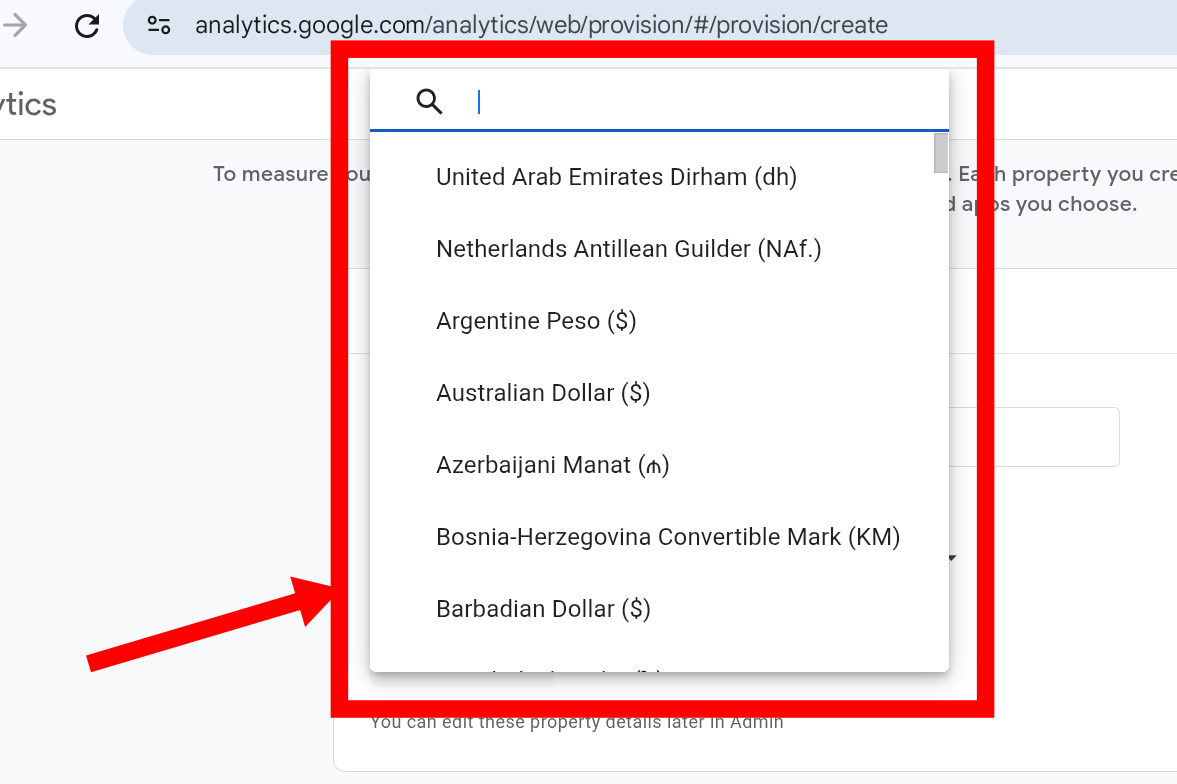Screen dimensions: 1177x784
Task: Open site information icon in address bar
Action: pos(158,25)
